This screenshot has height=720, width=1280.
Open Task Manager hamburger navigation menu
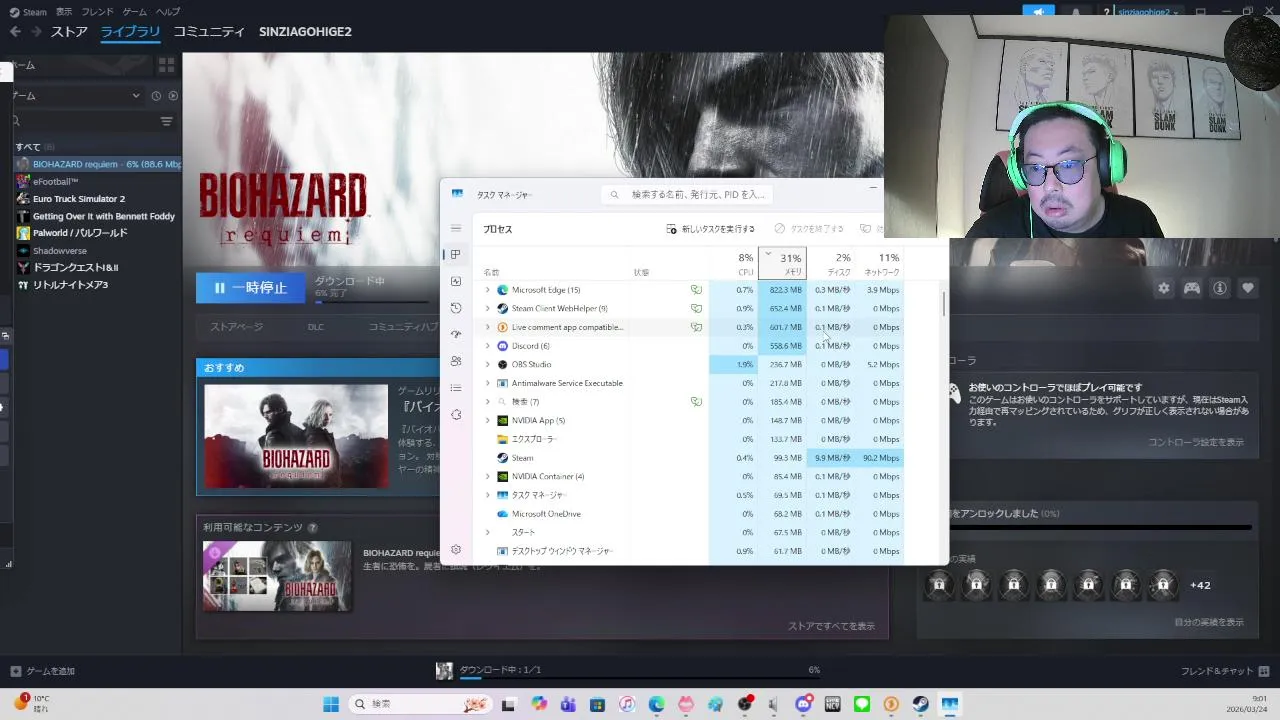point(456,228)
